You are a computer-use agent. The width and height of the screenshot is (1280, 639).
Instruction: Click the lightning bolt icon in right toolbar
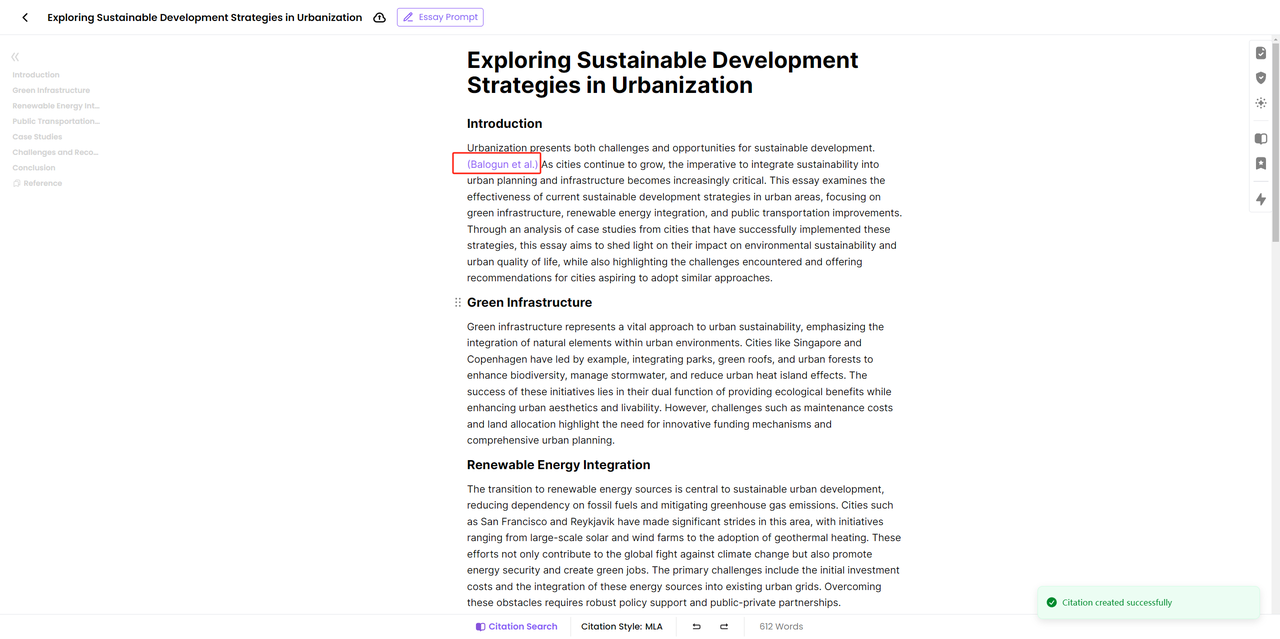pos(1261,200)
